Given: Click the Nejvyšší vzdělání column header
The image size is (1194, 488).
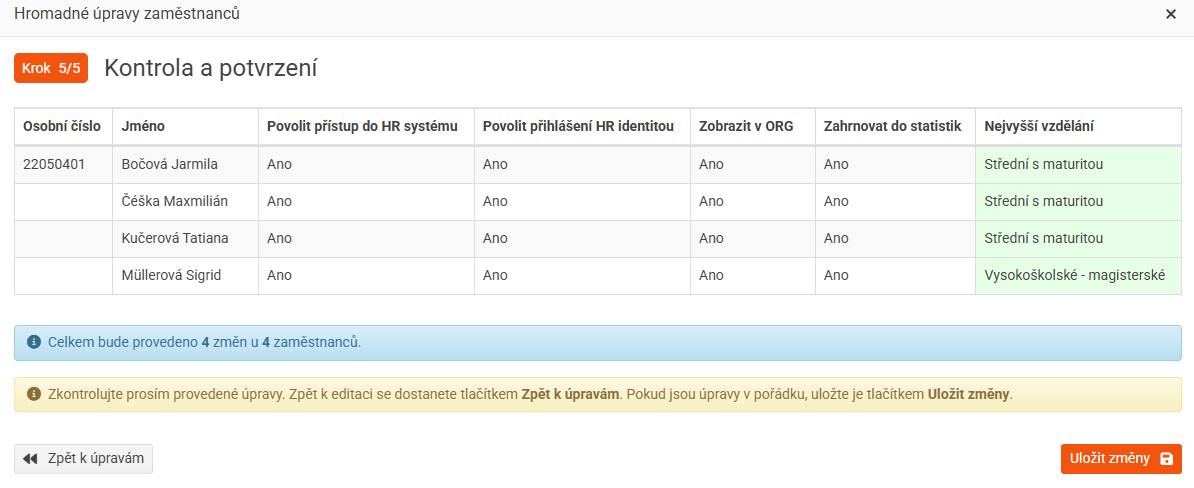Looking at the screenshot, I should (1039, 126).
